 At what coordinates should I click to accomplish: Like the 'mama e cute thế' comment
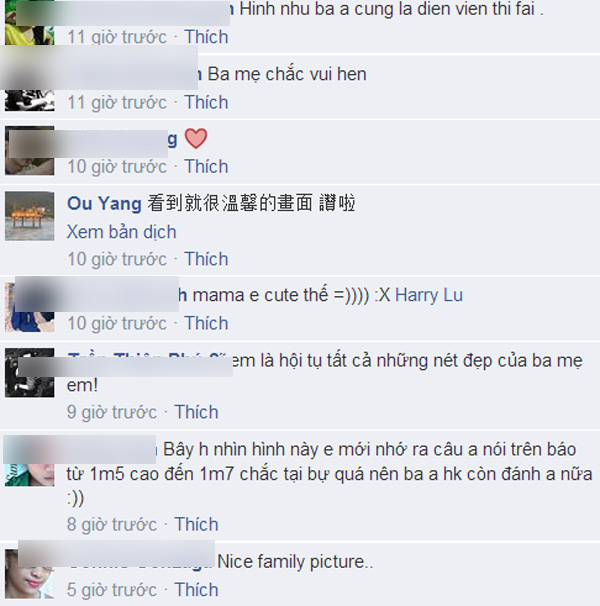pyautogui.click(x=206, y=323)
